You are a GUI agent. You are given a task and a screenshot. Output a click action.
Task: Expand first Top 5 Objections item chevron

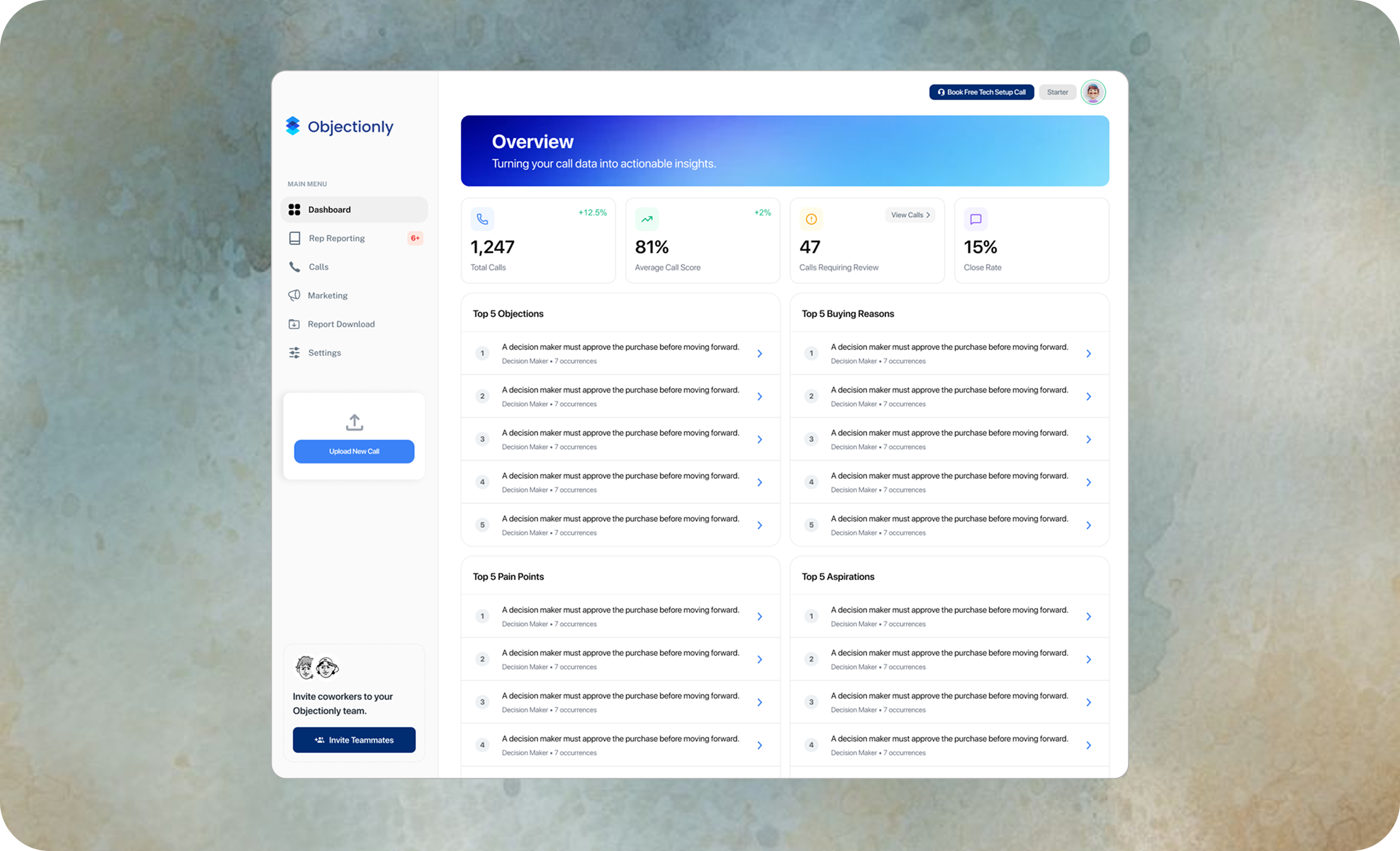click(760, 354)
